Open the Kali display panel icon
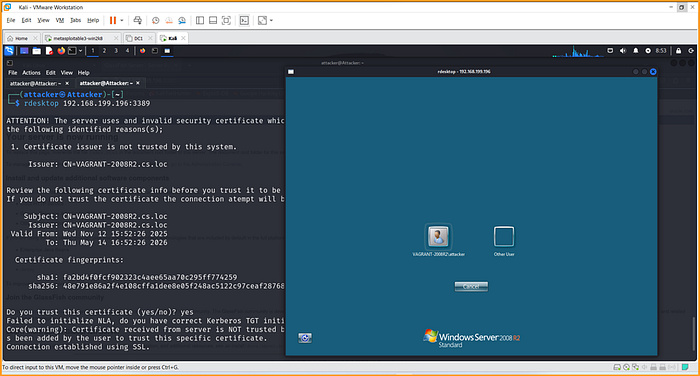700x376 pixels. click(610, 51)
